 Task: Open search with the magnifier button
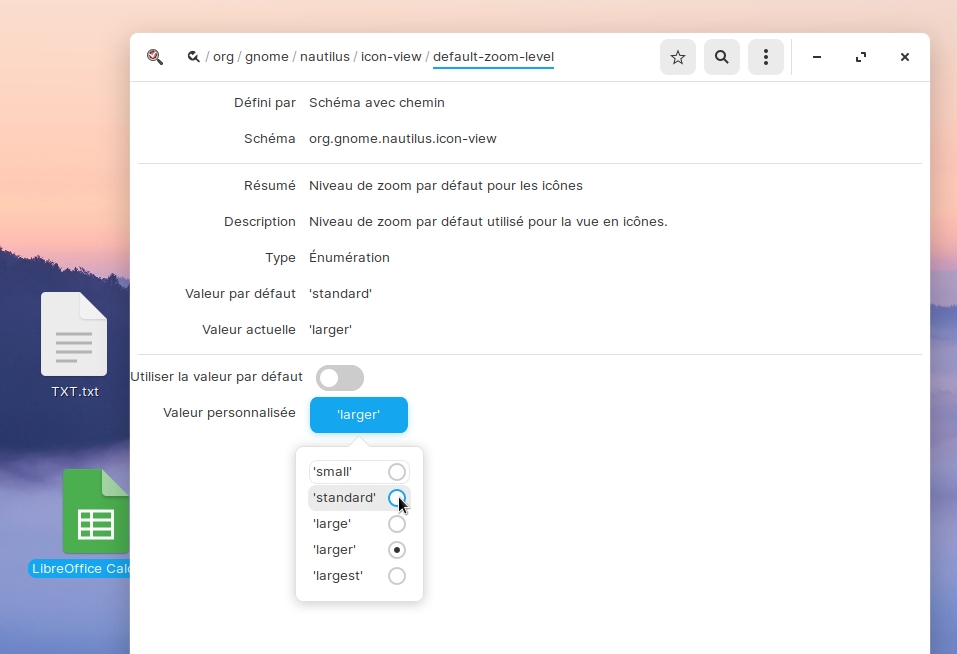point(721,57)
